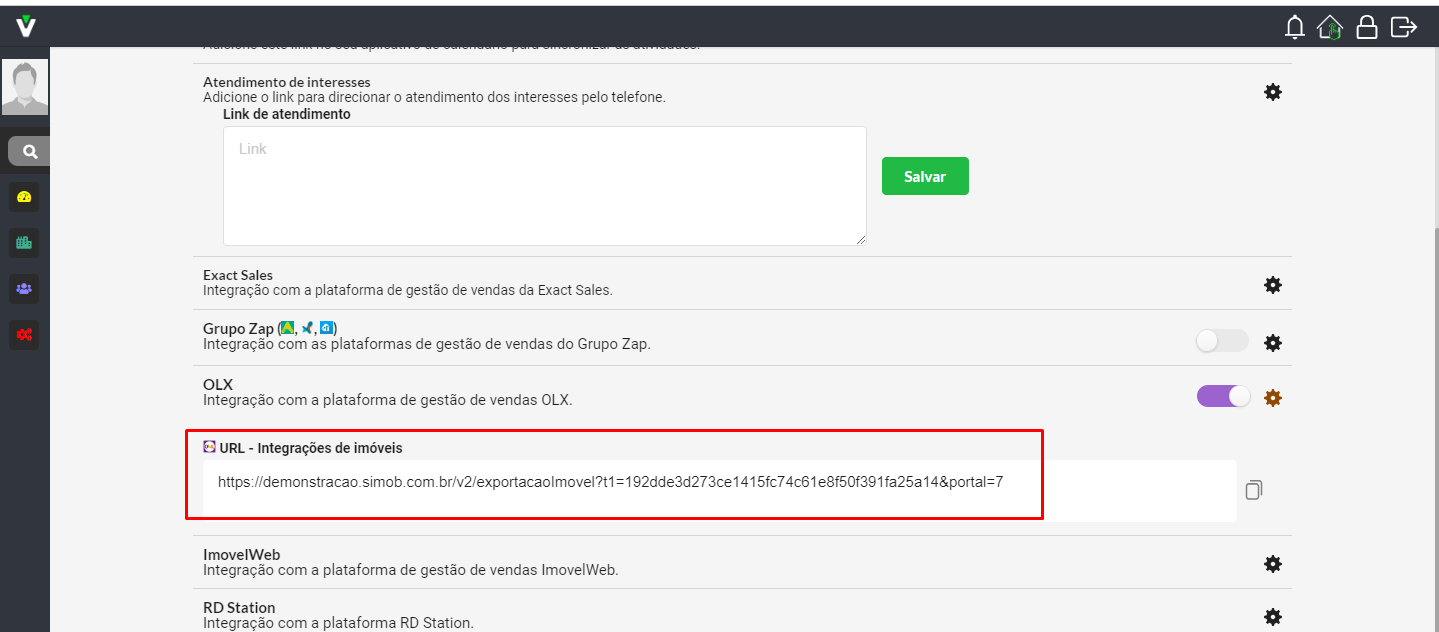Expand RD Station settings gear
This screenshot has height=632, width=1439.
click(x=1273, y=616)
